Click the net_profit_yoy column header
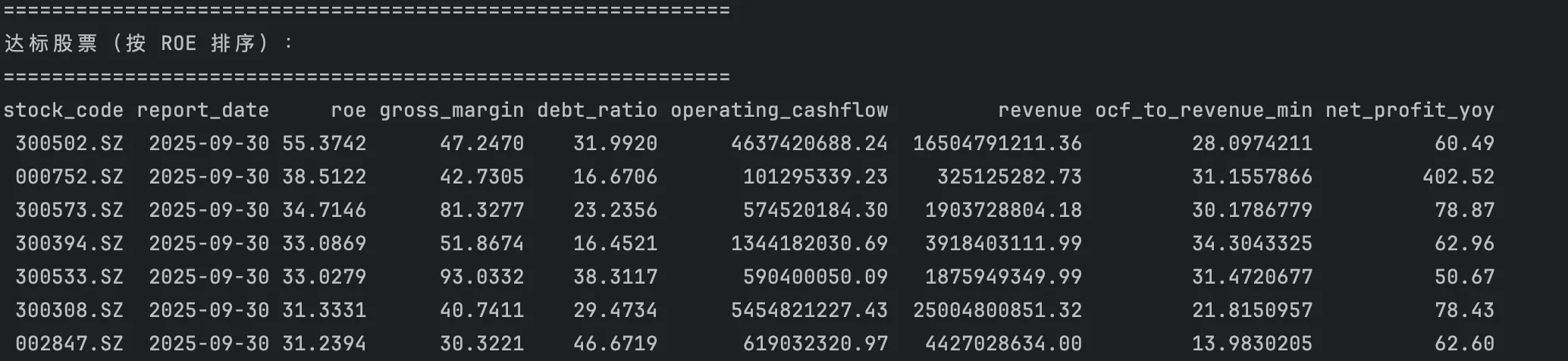 (x=1410, y=111)
